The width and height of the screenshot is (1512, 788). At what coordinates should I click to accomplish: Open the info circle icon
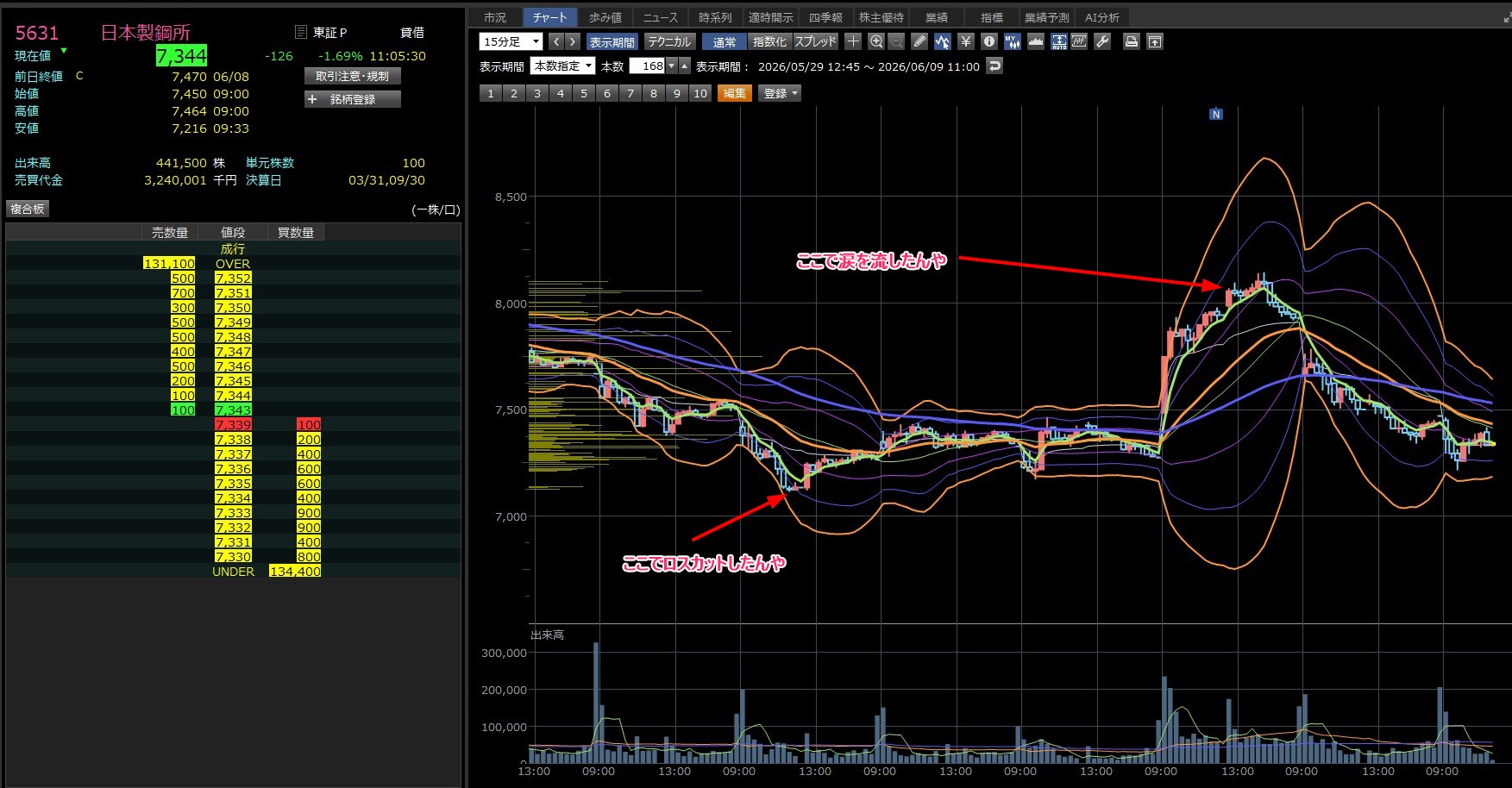click(x=989, y=41)
